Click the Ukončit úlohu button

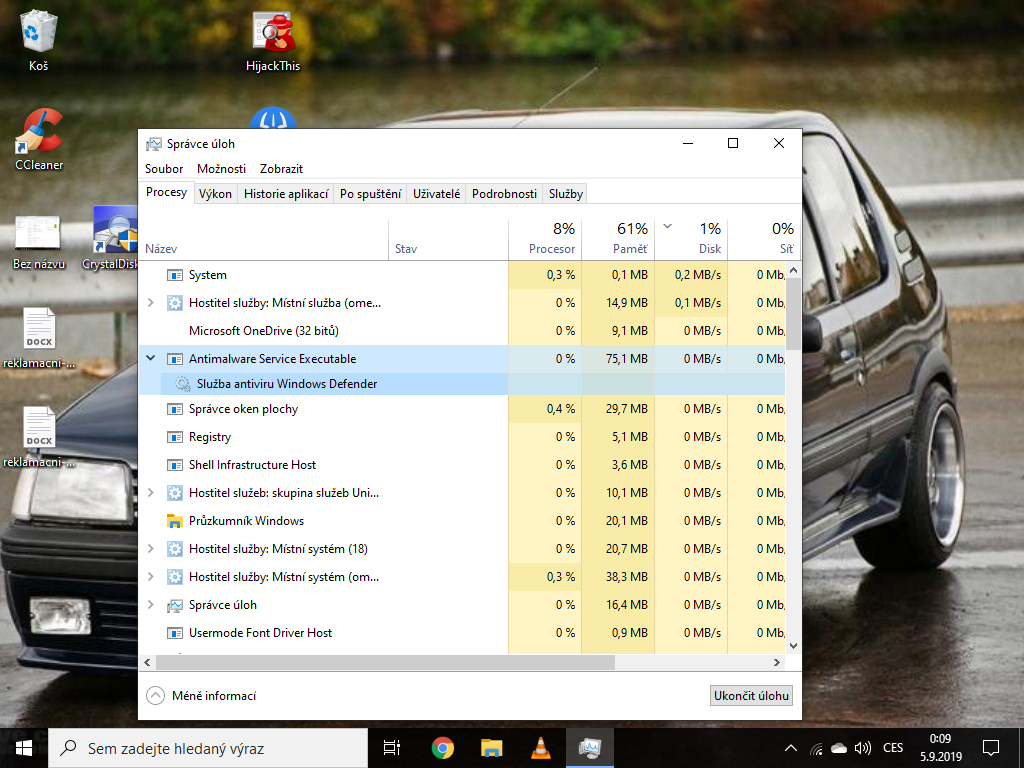pos(751,696)
